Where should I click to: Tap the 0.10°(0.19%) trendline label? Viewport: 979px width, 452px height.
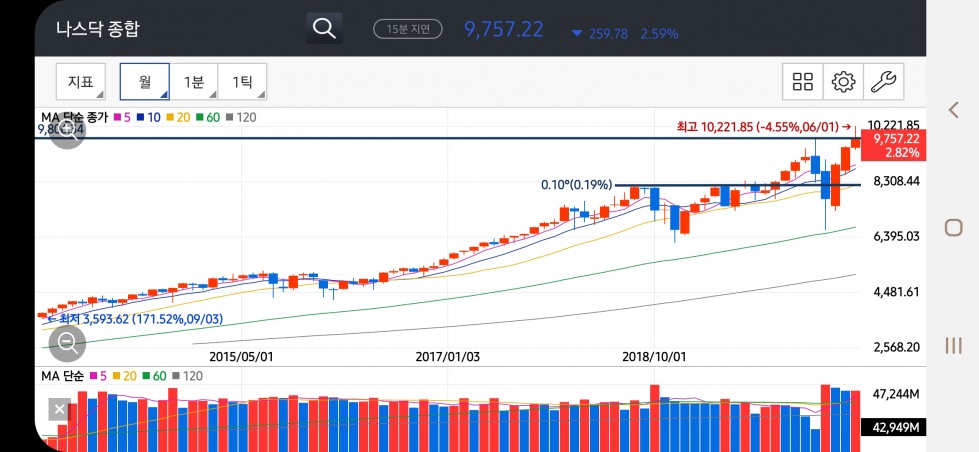pyautogui.click(x=576, y=185)
